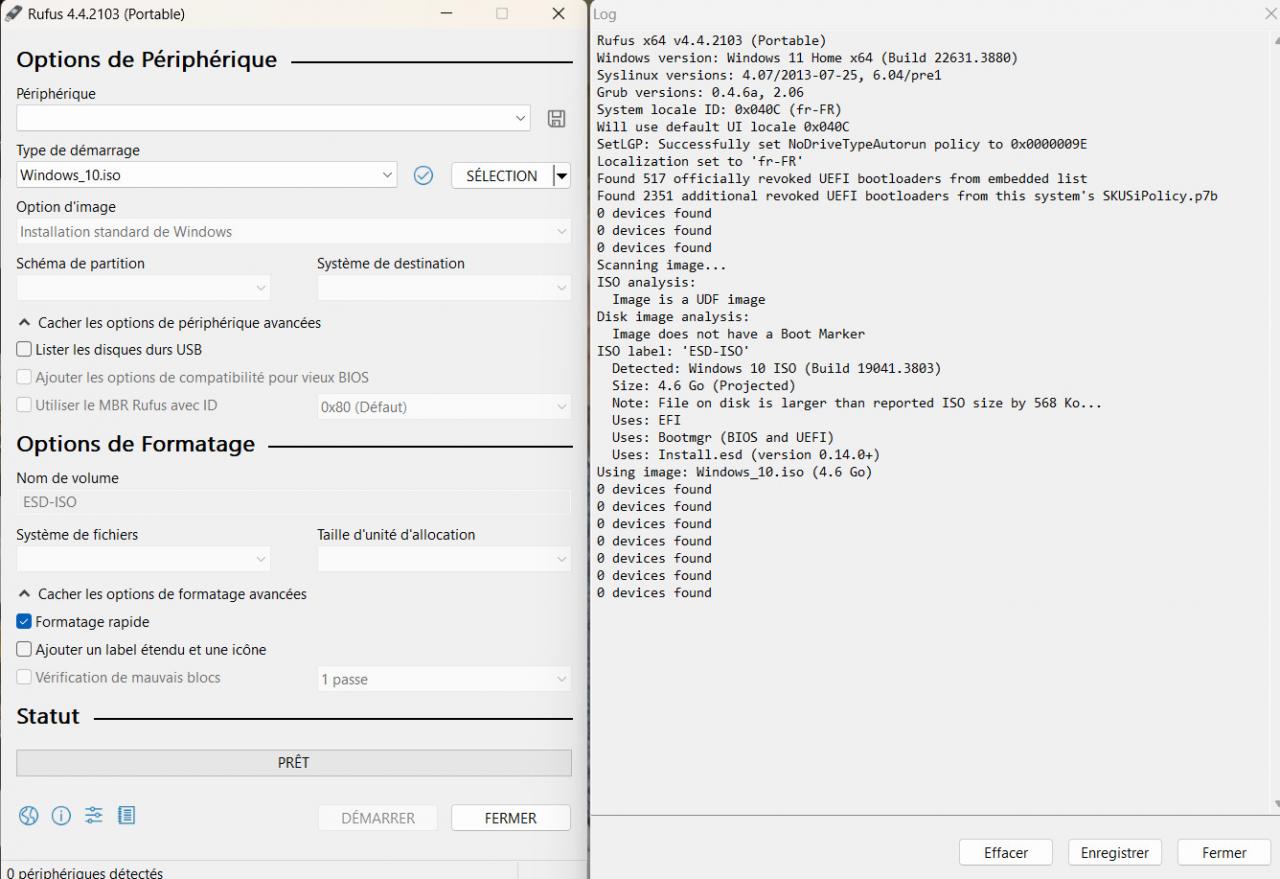
Task: Click the log line 'Image does not have a Boot Marker'
Action: [739, 334]
